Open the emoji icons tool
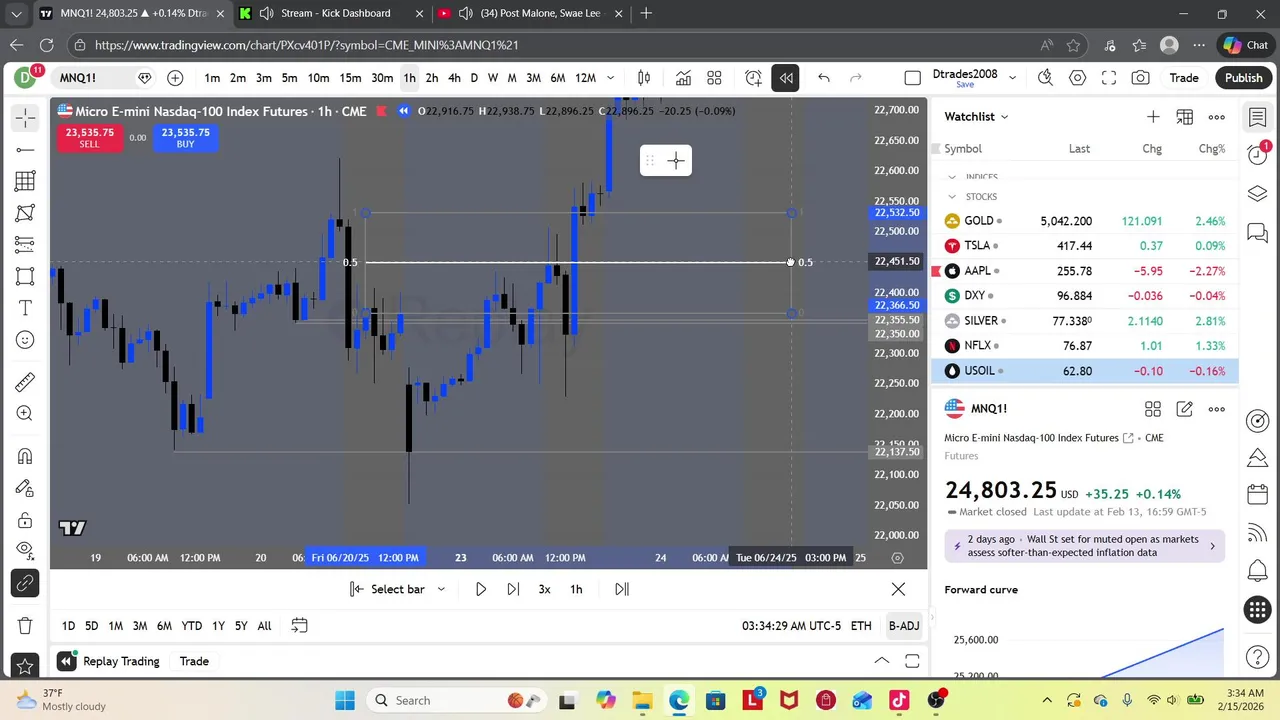 coord(25,340)
